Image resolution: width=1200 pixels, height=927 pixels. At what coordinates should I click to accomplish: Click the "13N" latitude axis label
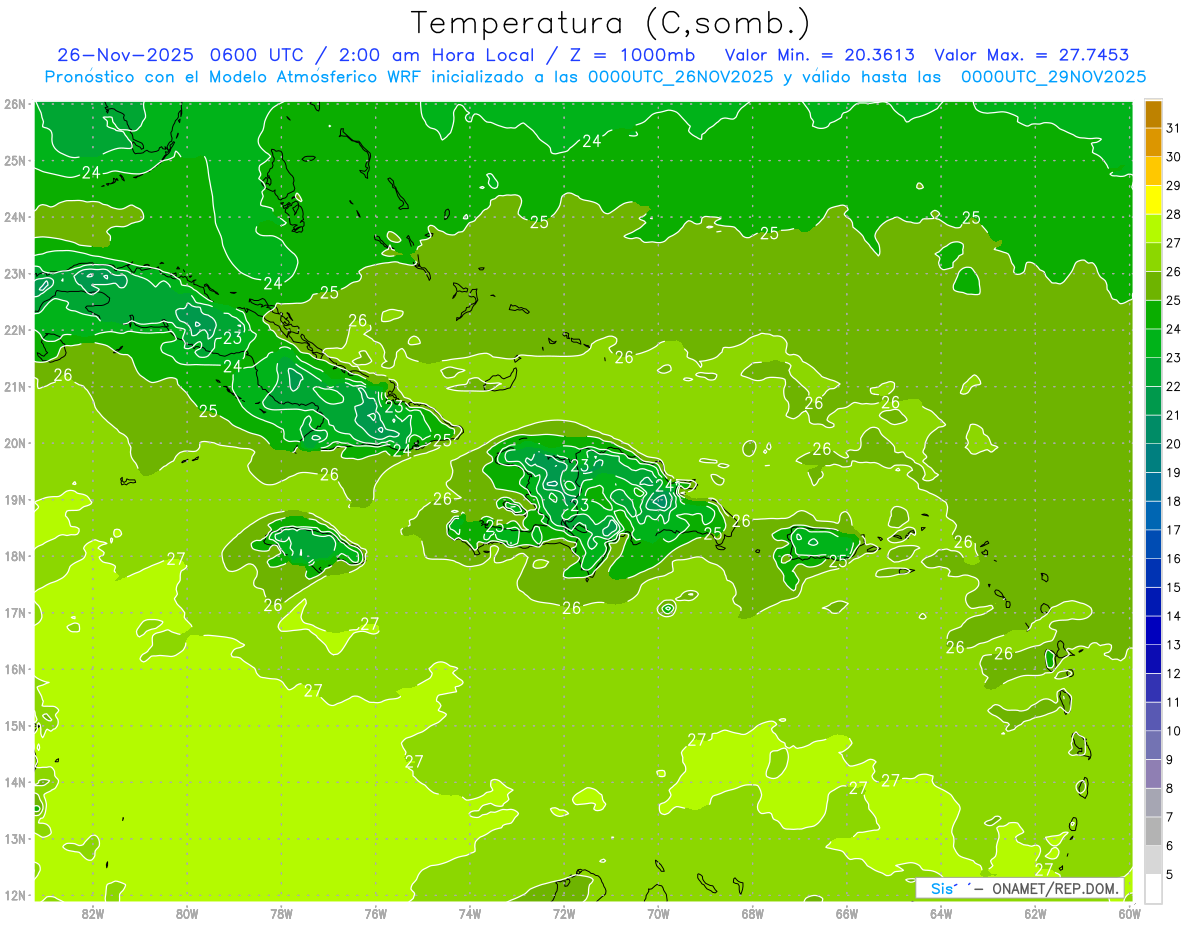pos(15,838)
